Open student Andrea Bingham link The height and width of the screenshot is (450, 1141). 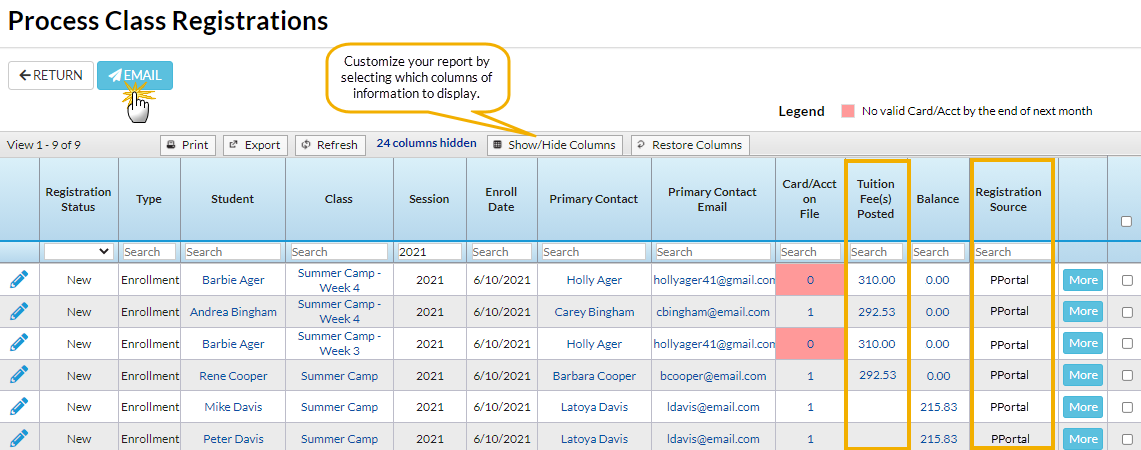click(x=233, y=312)
